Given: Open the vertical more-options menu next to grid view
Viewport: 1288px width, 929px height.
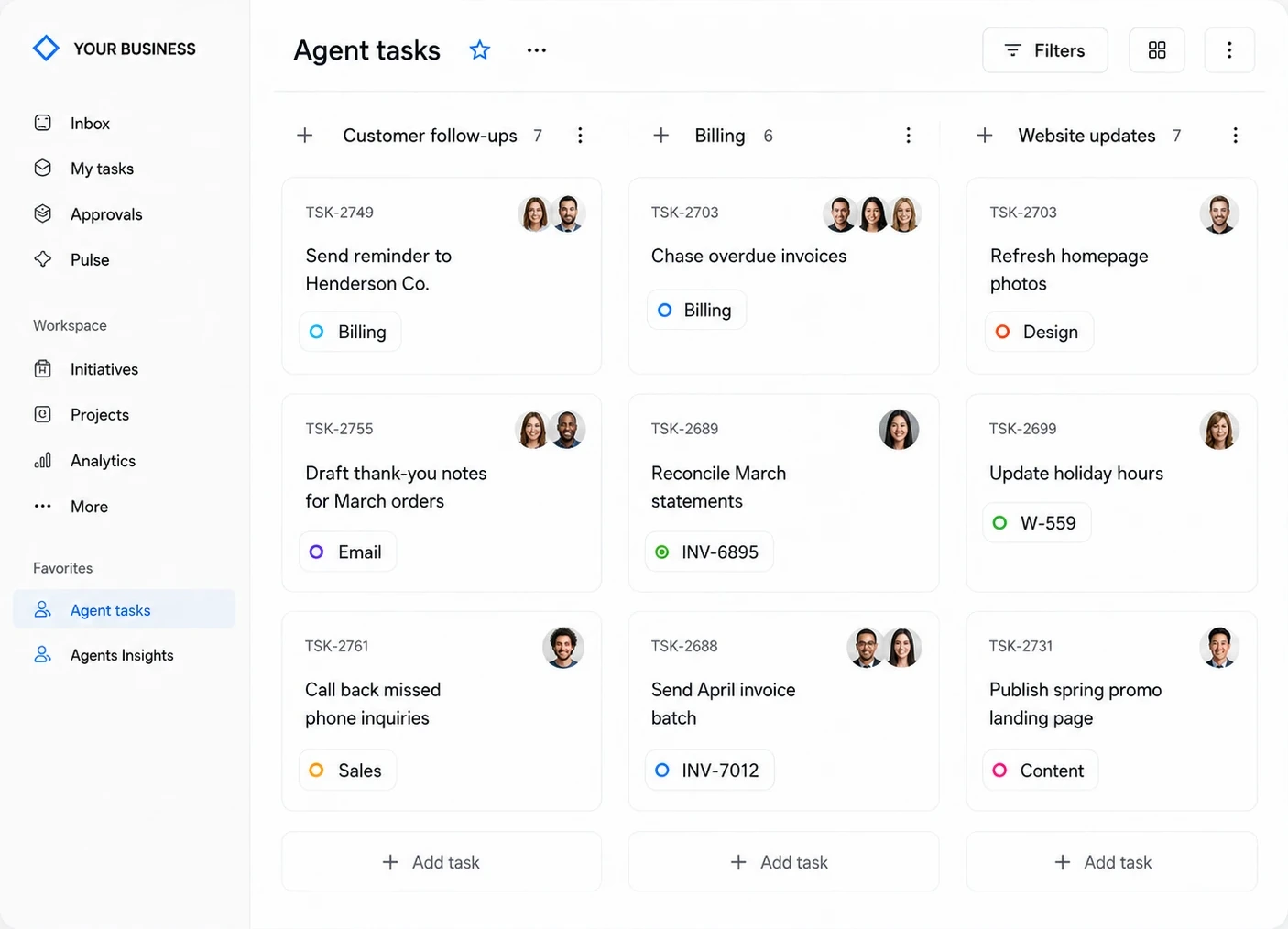Looking at the screenshot, I should [x=1229, y=50].
